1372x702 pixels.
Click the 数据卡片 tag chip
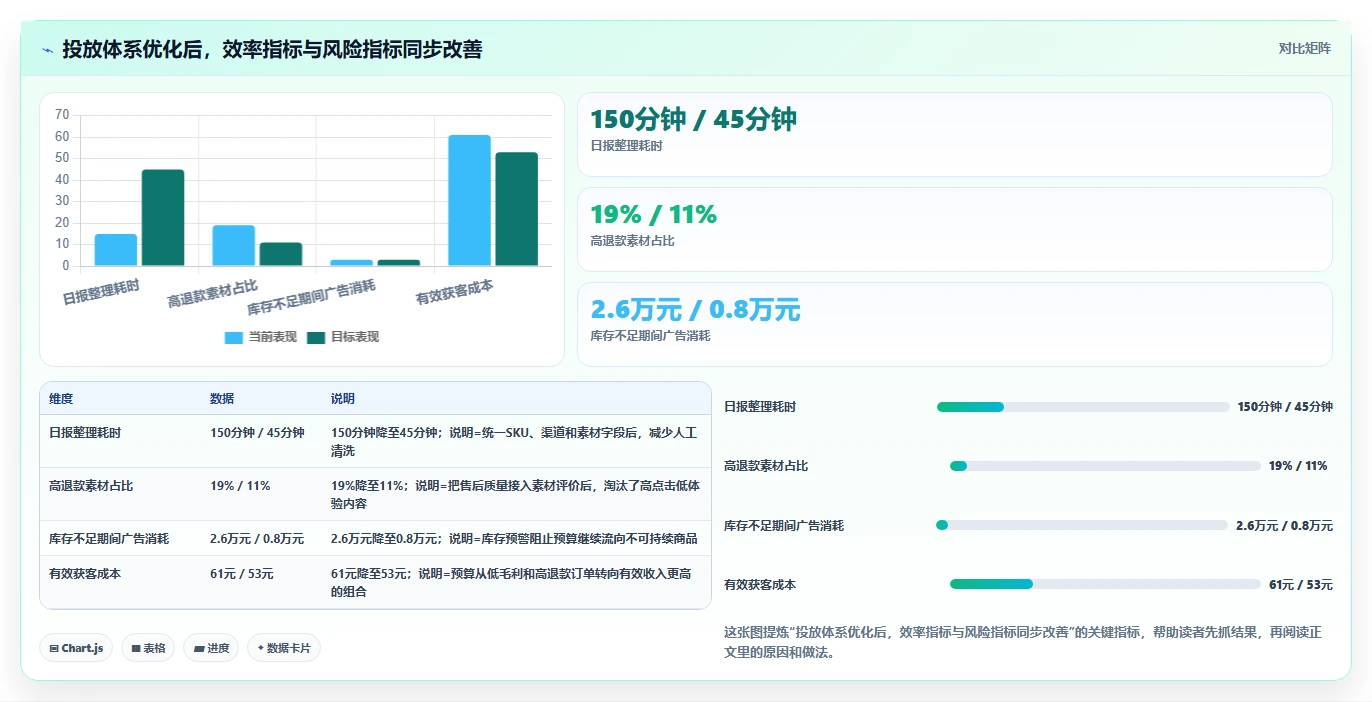click(x=284, y=648)
